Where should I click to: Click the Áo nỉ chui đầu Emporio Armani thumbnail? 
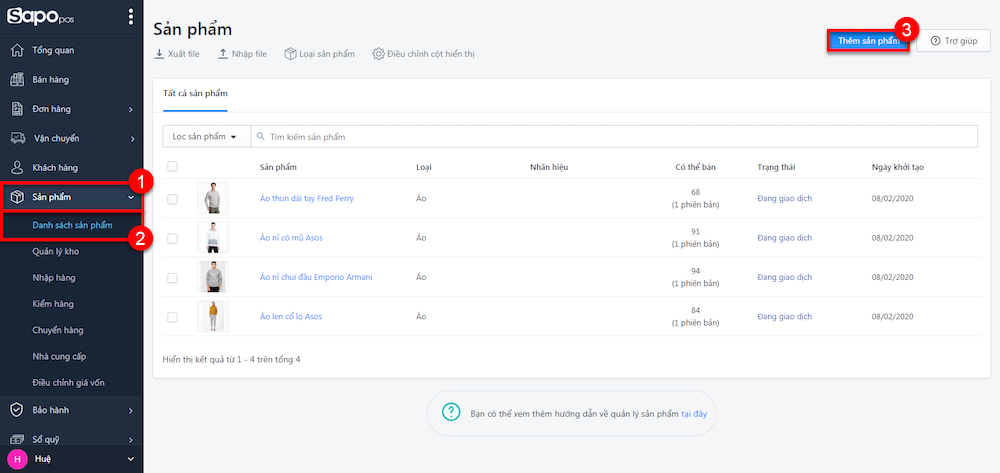pyautogui.click(x=213, y=277)
